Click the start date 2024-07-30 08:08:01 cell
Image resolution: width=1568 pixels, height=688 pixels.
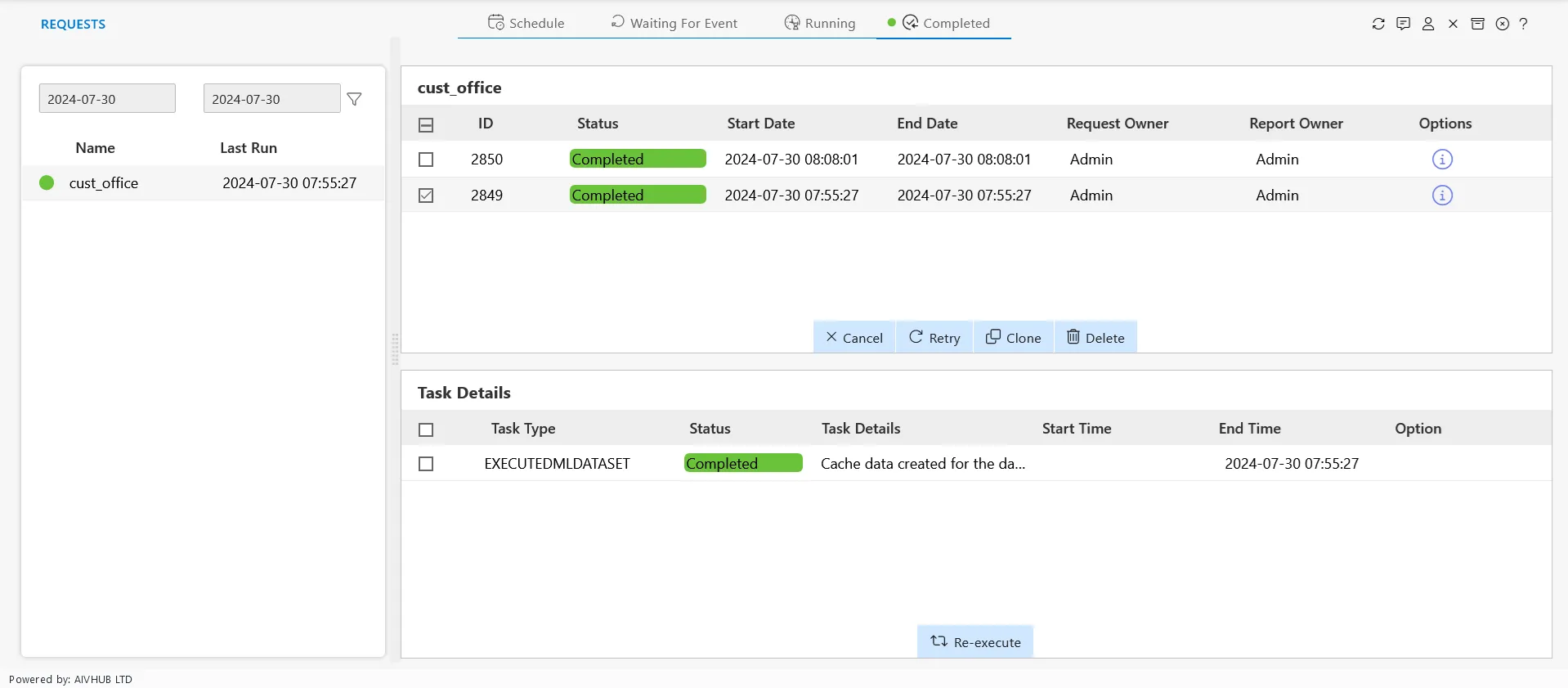[791, 160]
